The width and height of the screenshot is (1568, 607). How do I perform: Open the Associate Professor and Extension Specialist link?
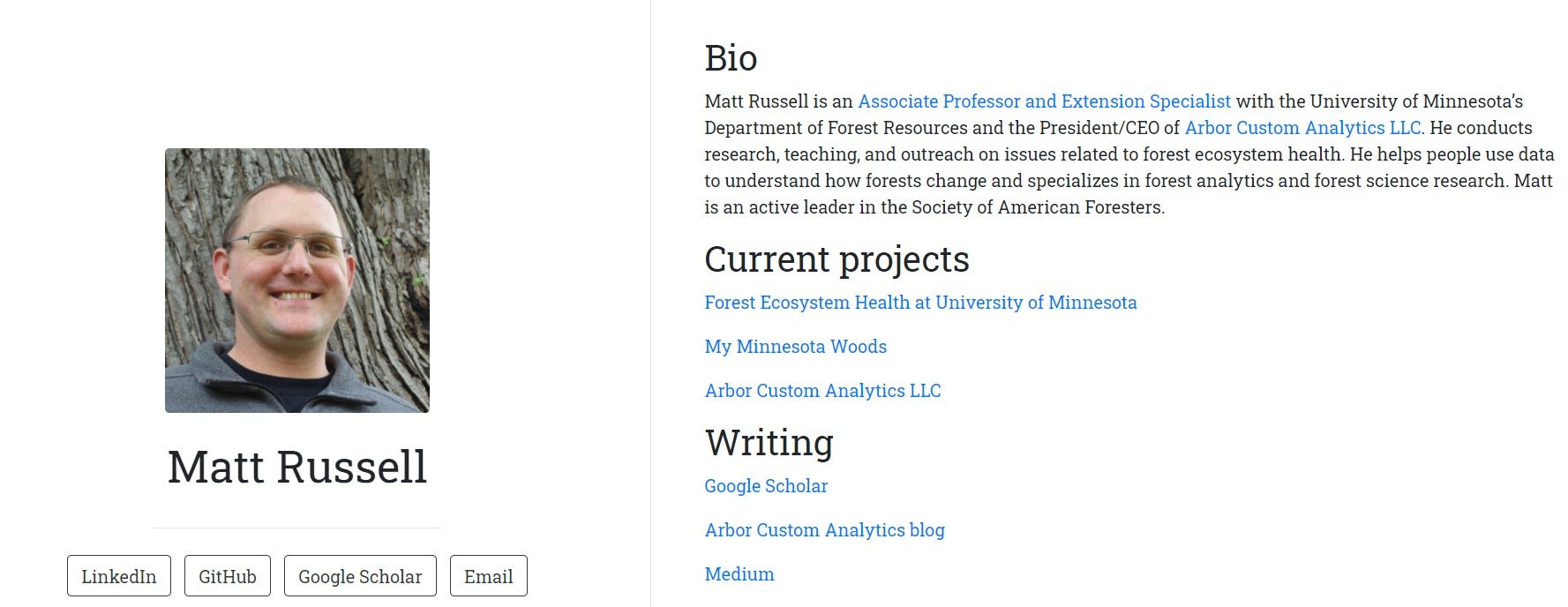click(x=1044, y=101)
